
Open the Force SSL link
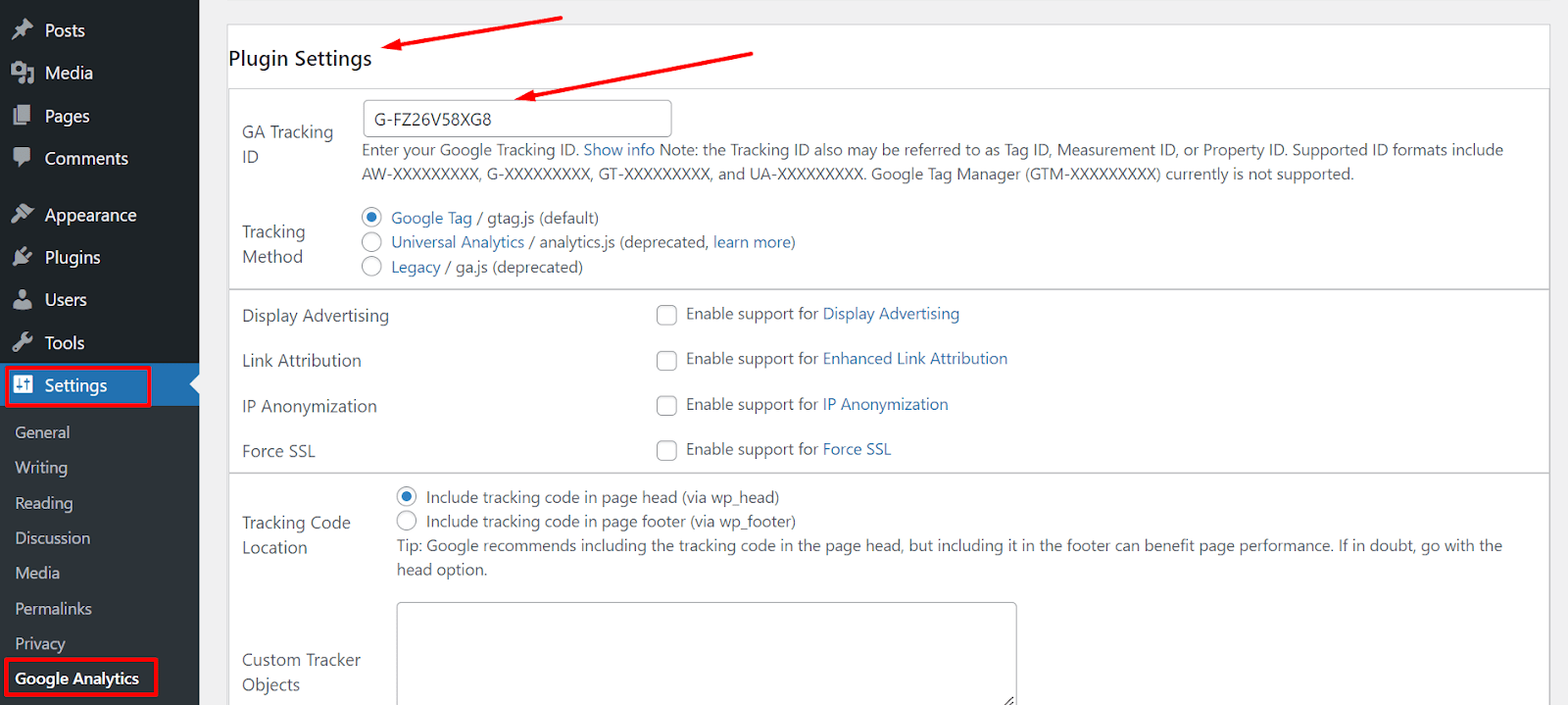(857, 449)
